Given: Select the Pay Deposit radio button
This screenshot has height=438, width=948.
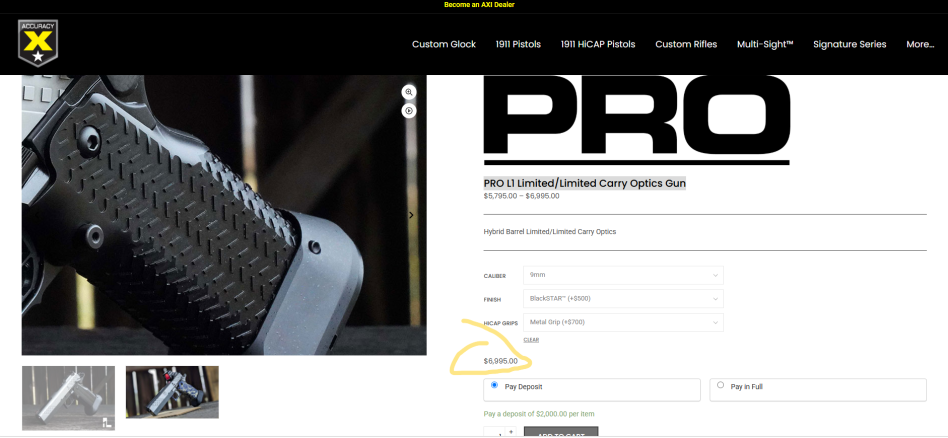Looking at the screenshot, I should tap(495, 385).
